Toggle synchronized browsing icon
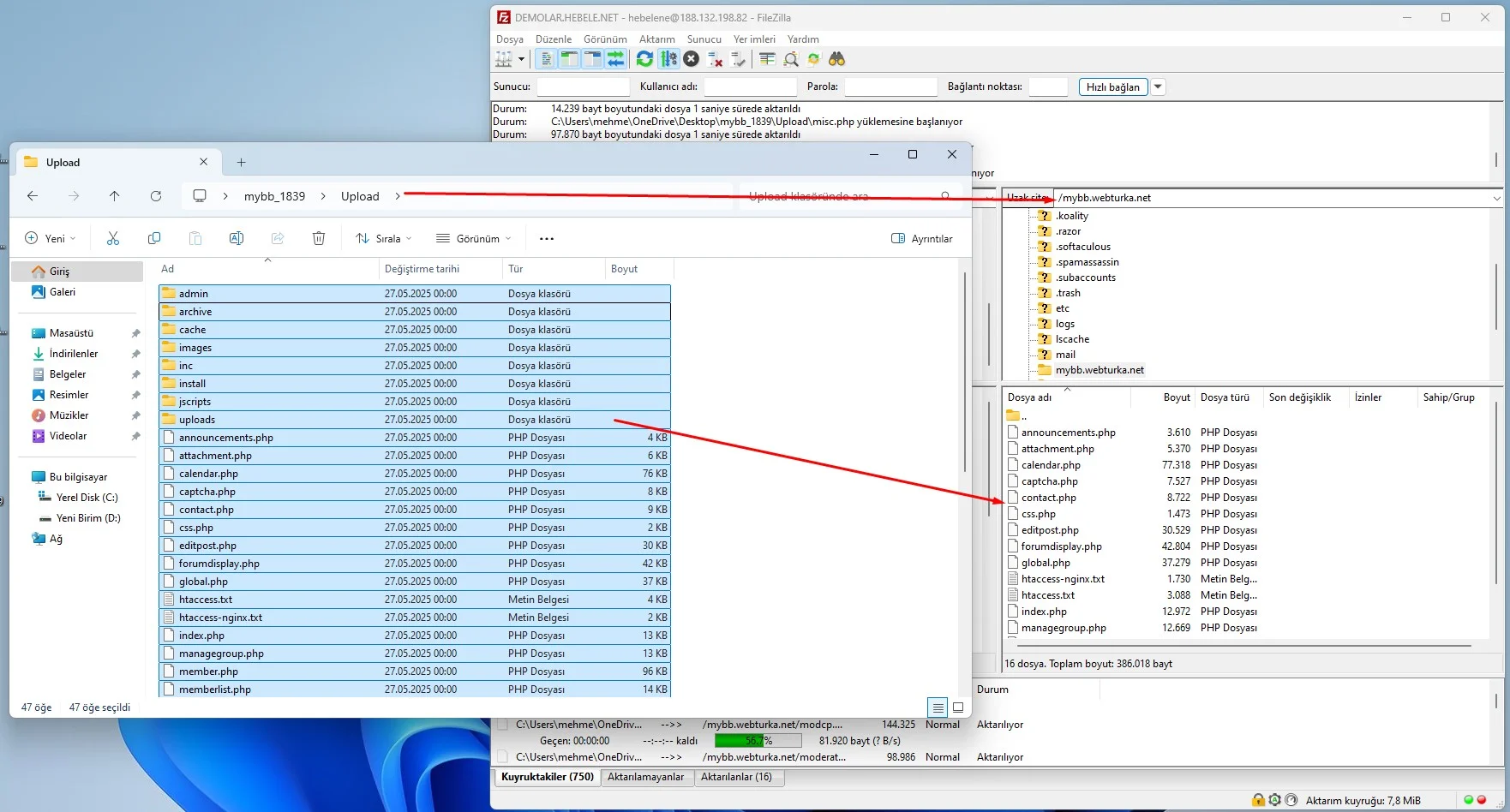This screenshot has height=812, width=1510. pos(814,59)
